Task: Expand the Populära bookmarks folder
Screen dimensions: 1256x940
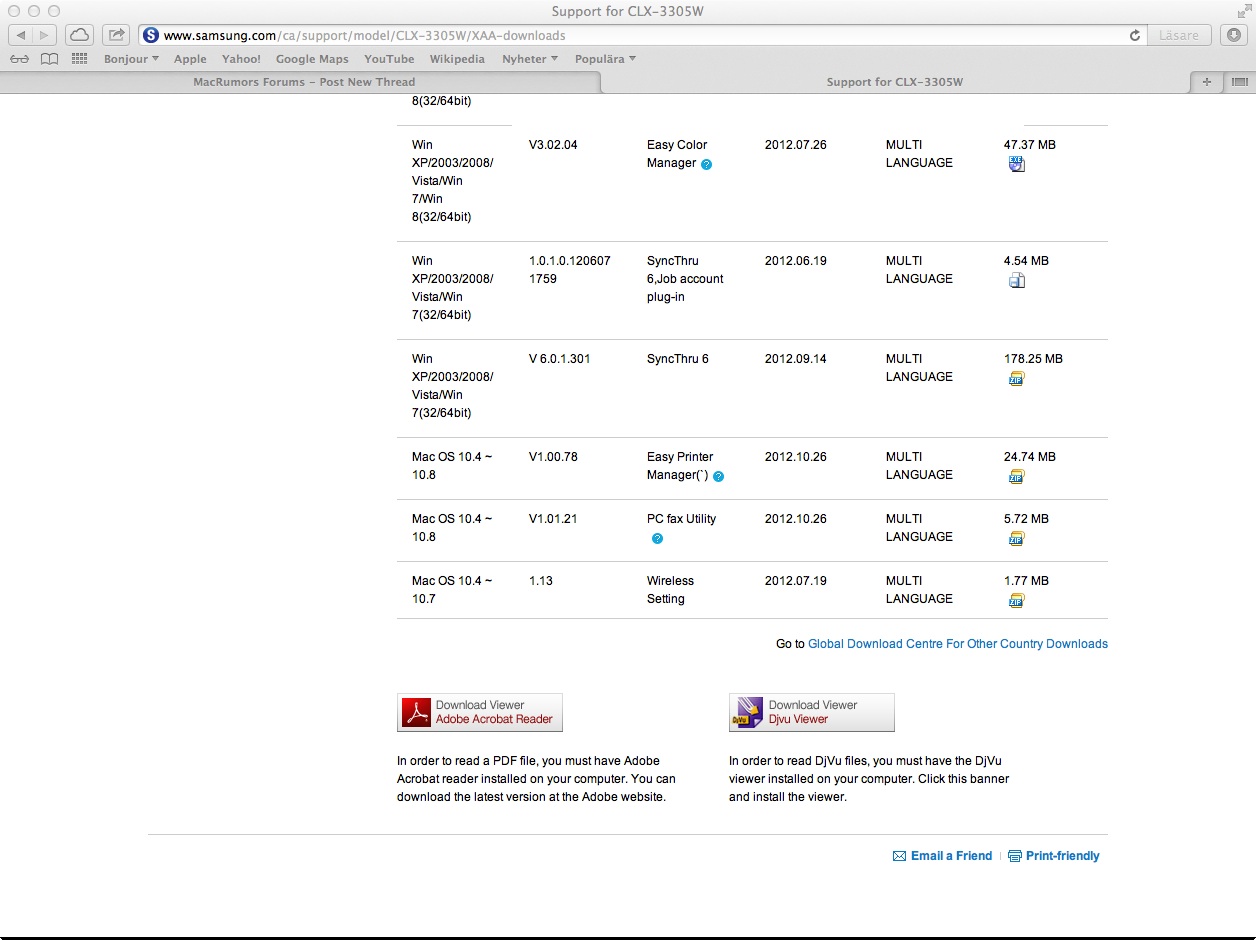Action: pyautogui.click(x=605, y=59)
